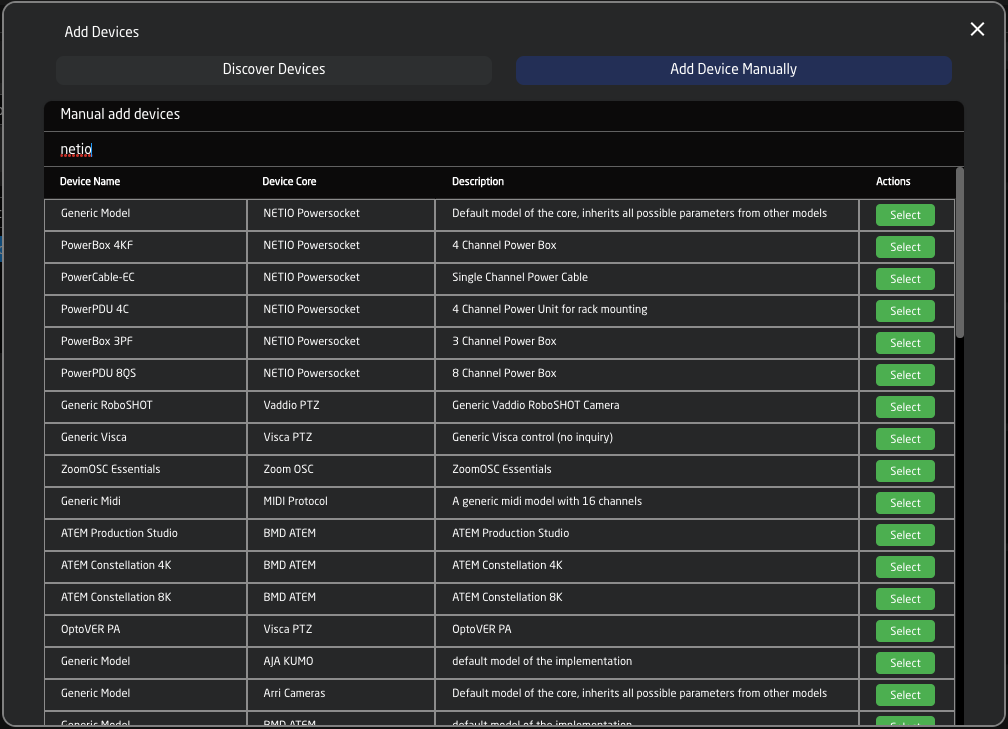Click the device list vertical scrollbar thumb
This screenshot has width=1008, height=729.
[x=959, y=252]
